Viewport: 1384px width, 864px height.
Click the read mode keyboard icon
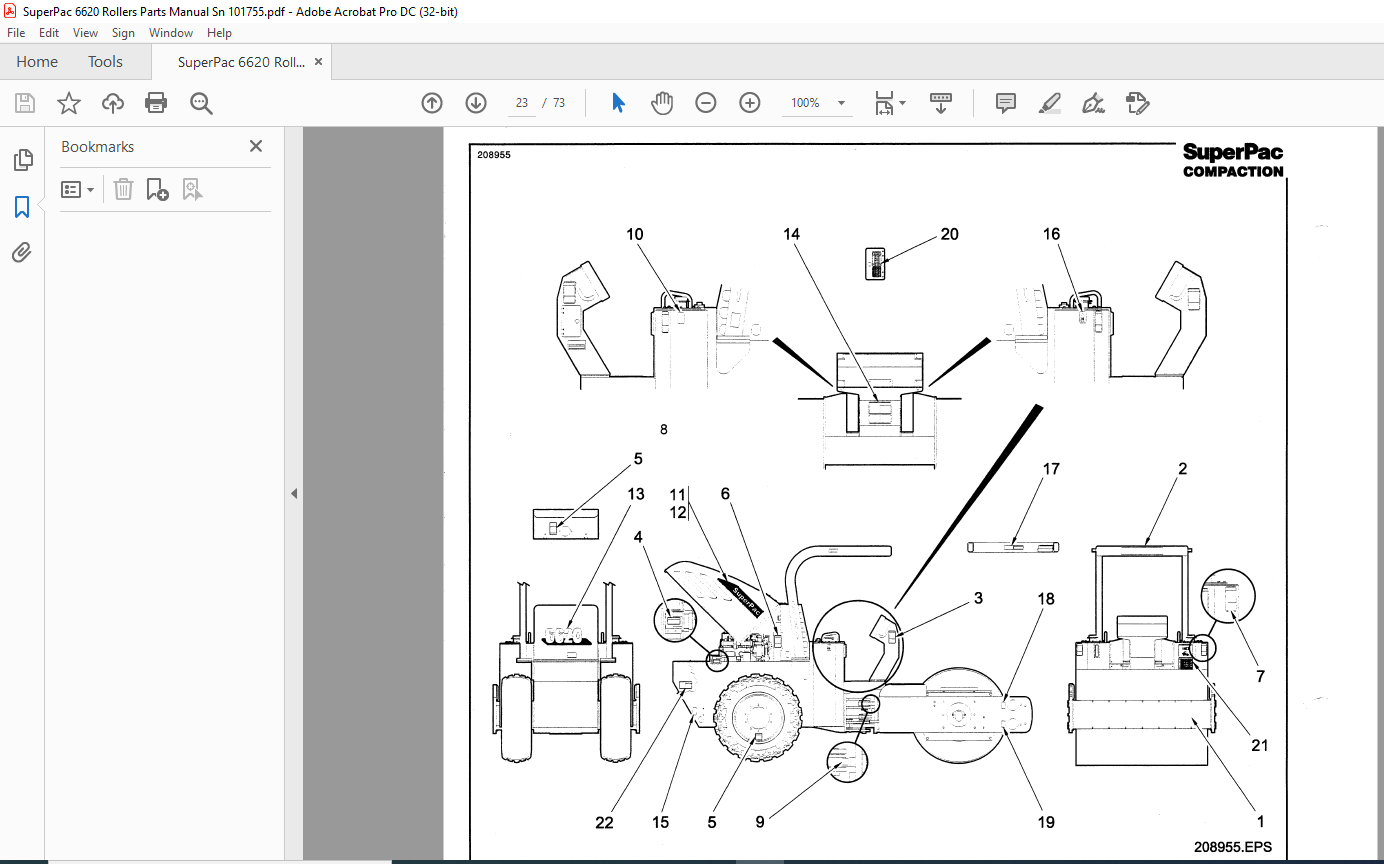940,103
